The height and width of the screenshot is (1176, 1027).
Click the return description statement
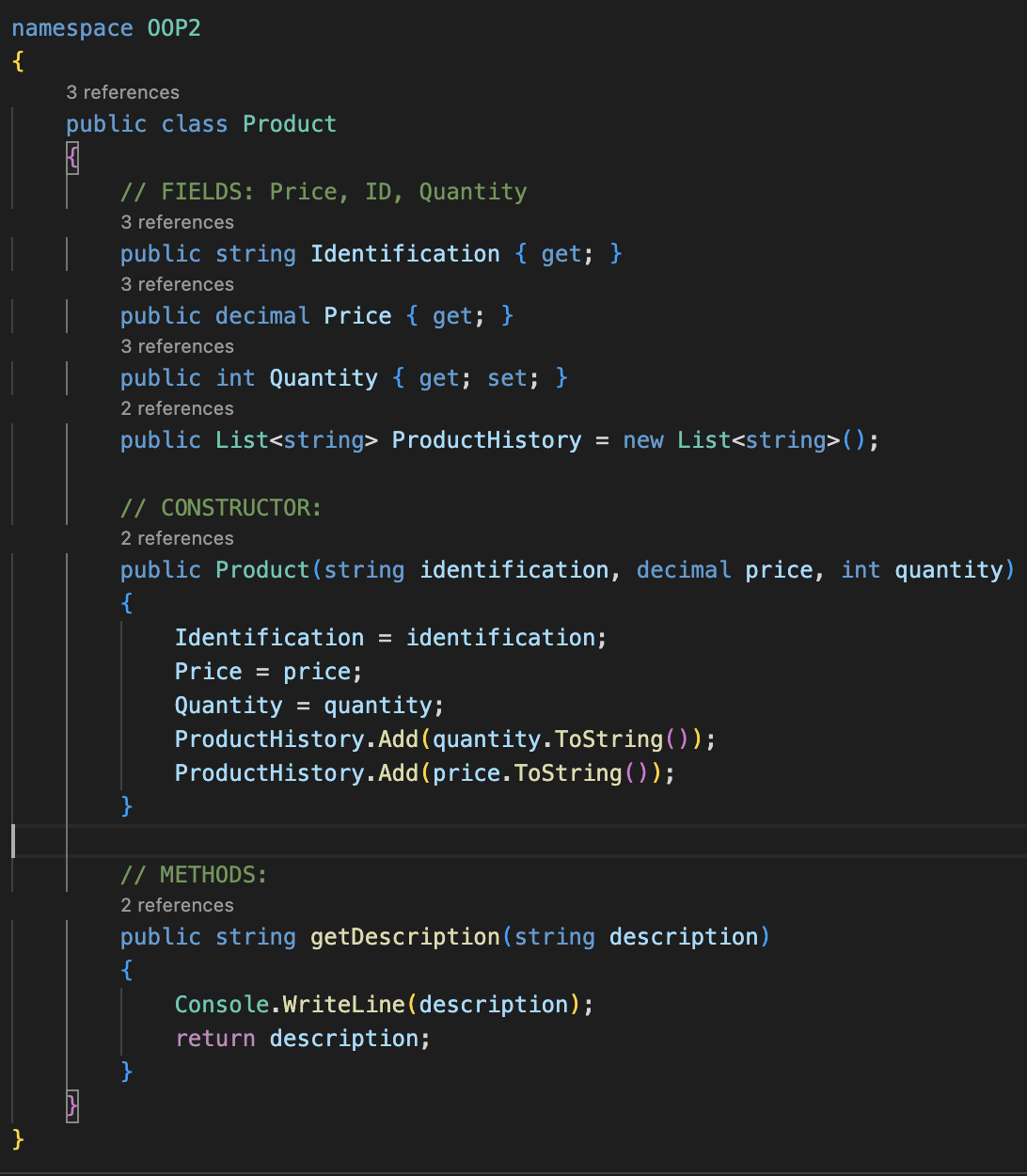click(301, 1038)
